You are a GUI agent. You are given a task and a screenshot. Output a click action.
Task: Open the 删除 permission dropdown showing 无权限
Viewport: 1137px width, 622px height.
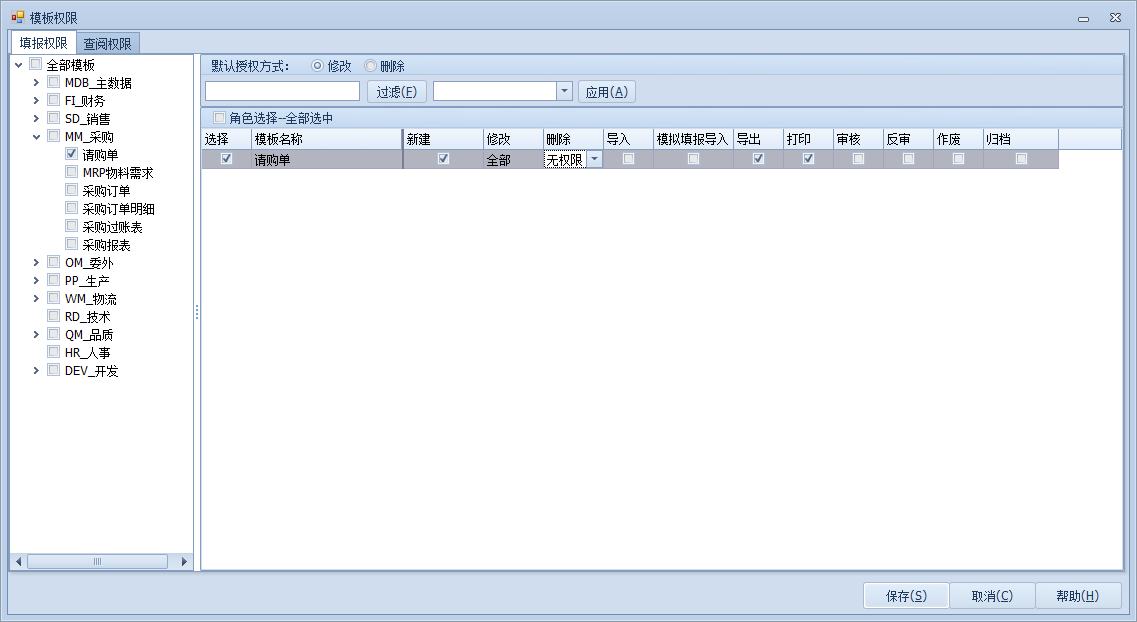point(594,159)
